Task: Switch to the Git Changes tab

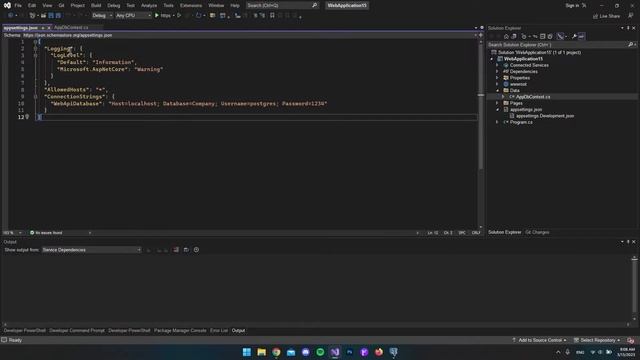Action: coord(537,232)
